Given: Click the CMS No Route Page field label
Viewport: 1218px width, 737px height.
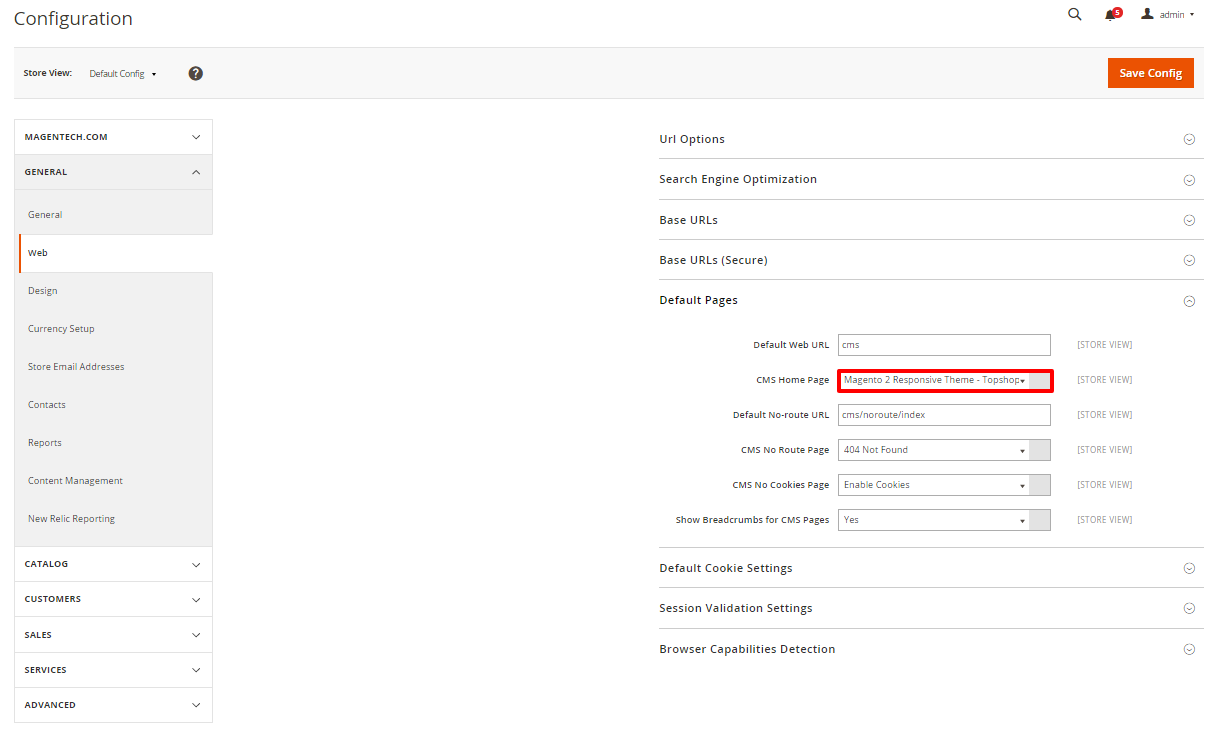Looking at the screenshot, I should (785, 450).
